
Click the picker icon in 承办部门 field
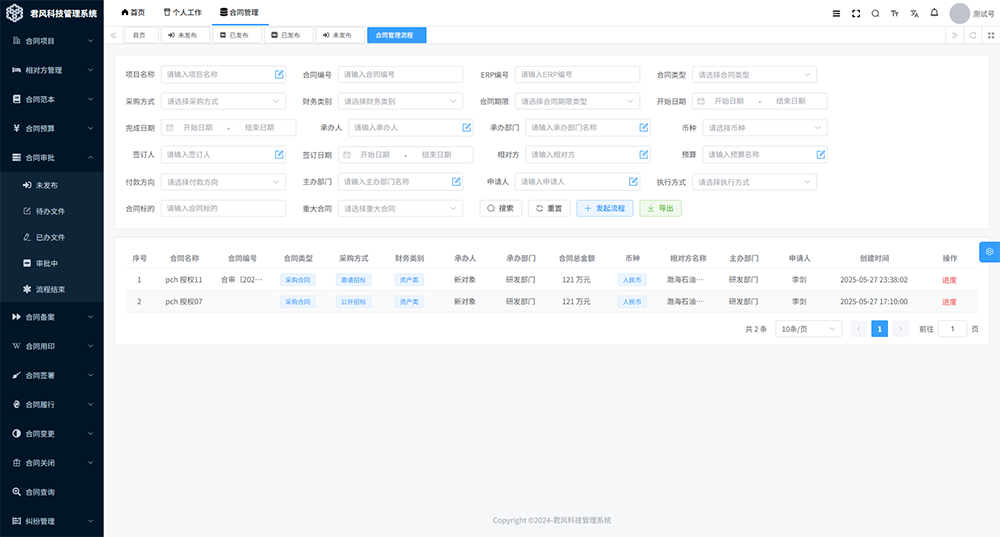point(643,128)
